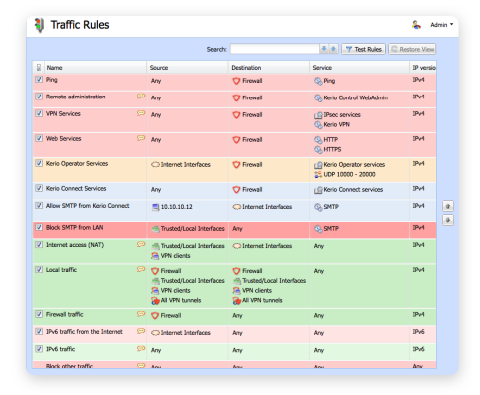Click the Firewall shield icon in Ping row
Viewport: 480px width, 395px height.
coord(236,81)
